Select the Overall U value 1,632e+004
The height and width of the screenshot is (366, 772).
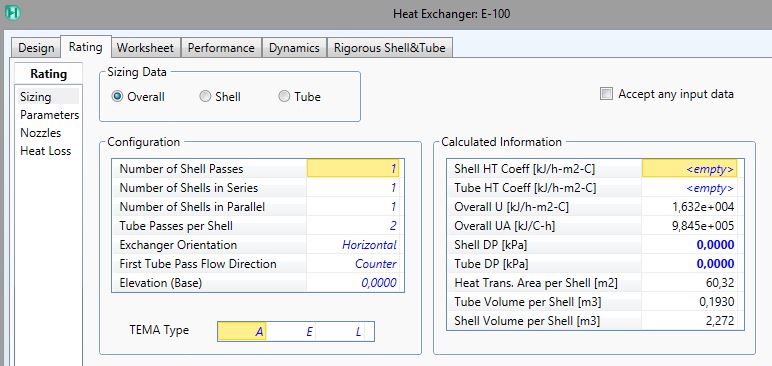(x=689, y=207)
